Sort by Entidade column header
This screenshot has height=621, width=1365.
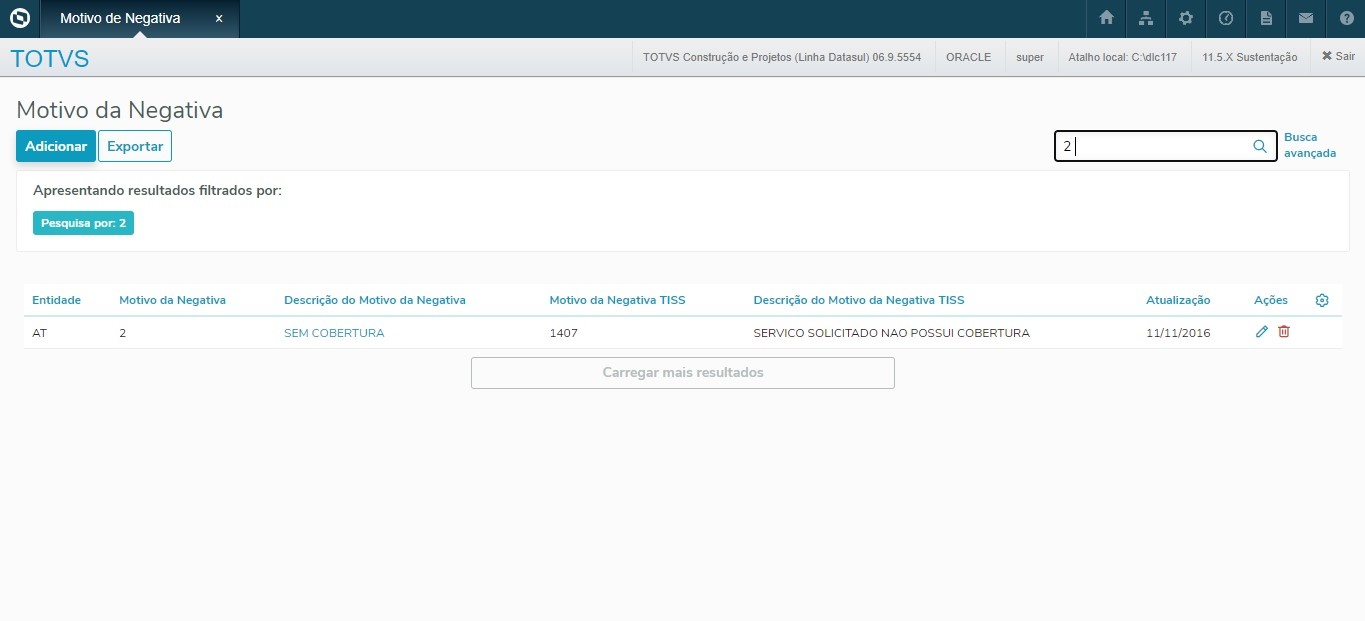(x=56, y=300)
